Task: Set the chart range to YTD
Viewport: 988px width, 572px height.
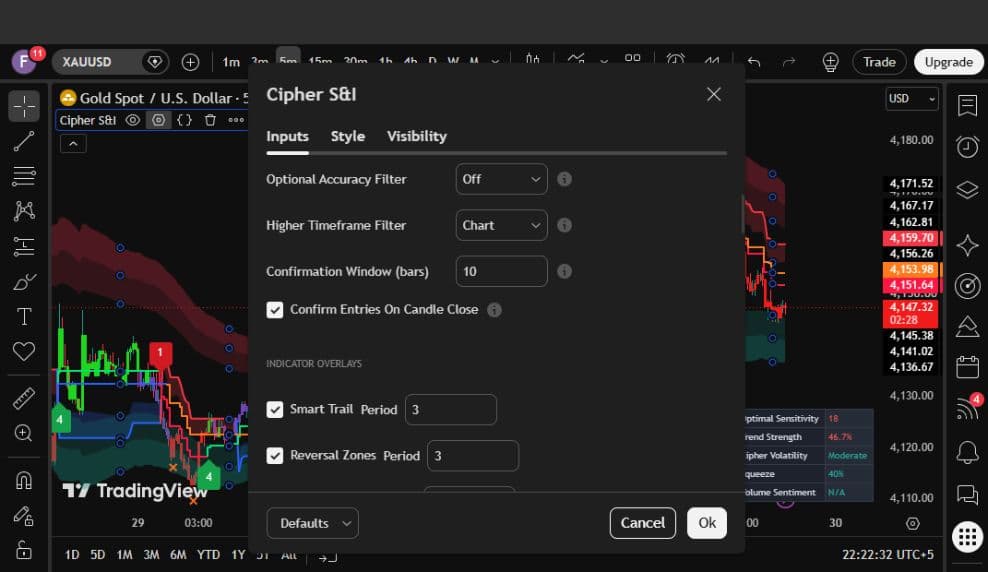Action: coord(208,554)
